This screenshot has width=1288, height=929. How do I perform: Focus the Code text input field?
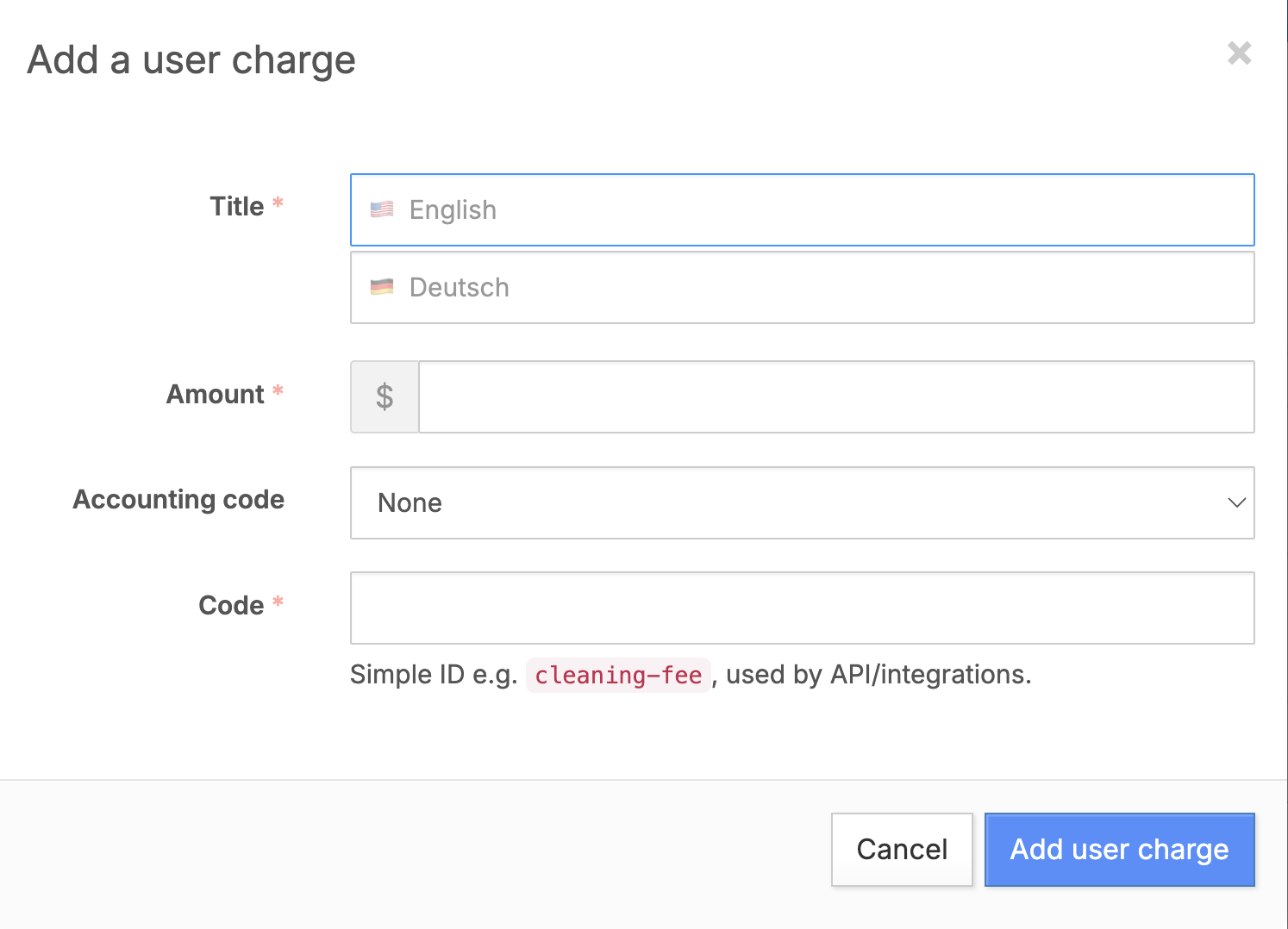(802, 608)
